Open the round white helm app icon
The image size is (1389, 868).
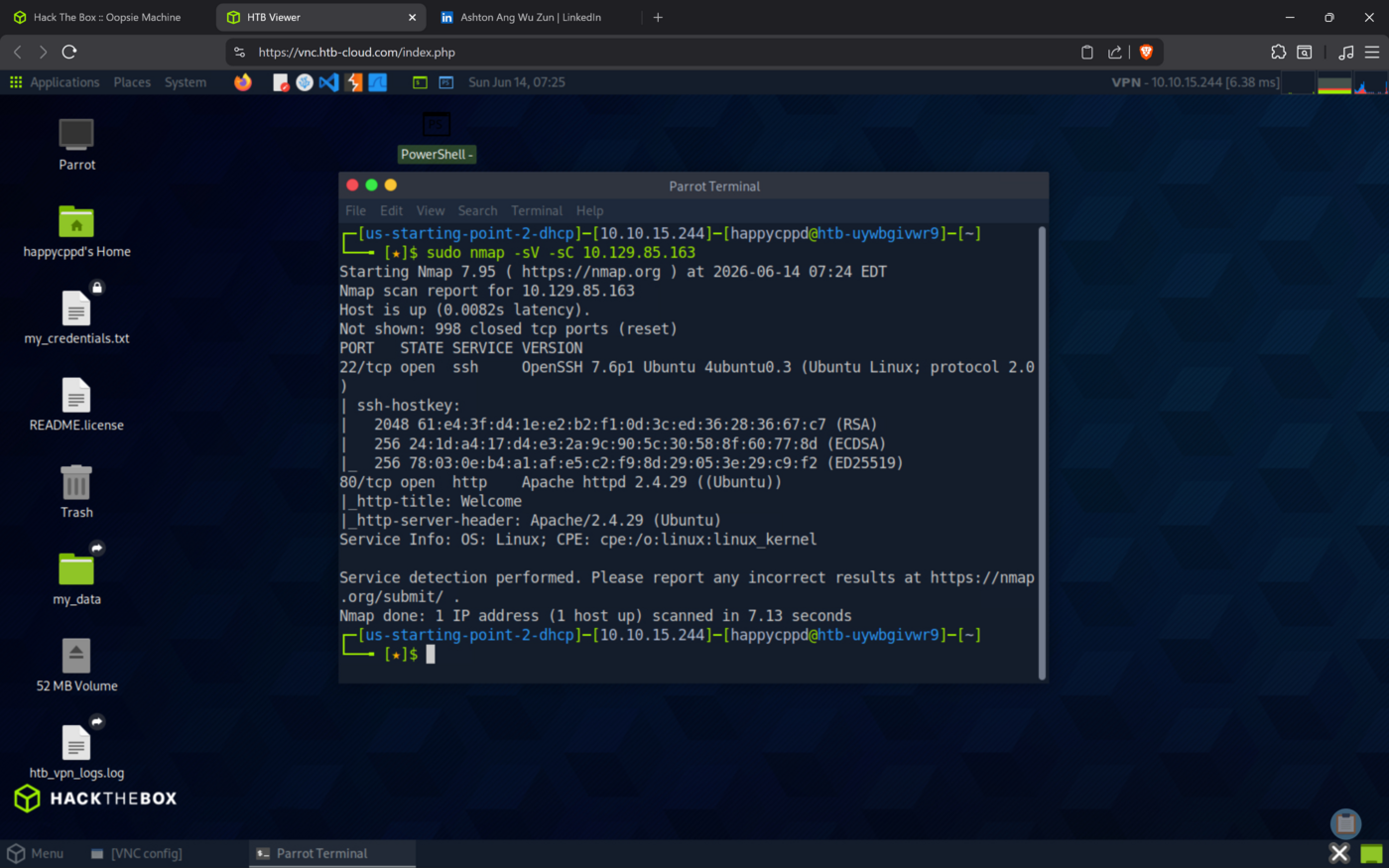[305, 82]
